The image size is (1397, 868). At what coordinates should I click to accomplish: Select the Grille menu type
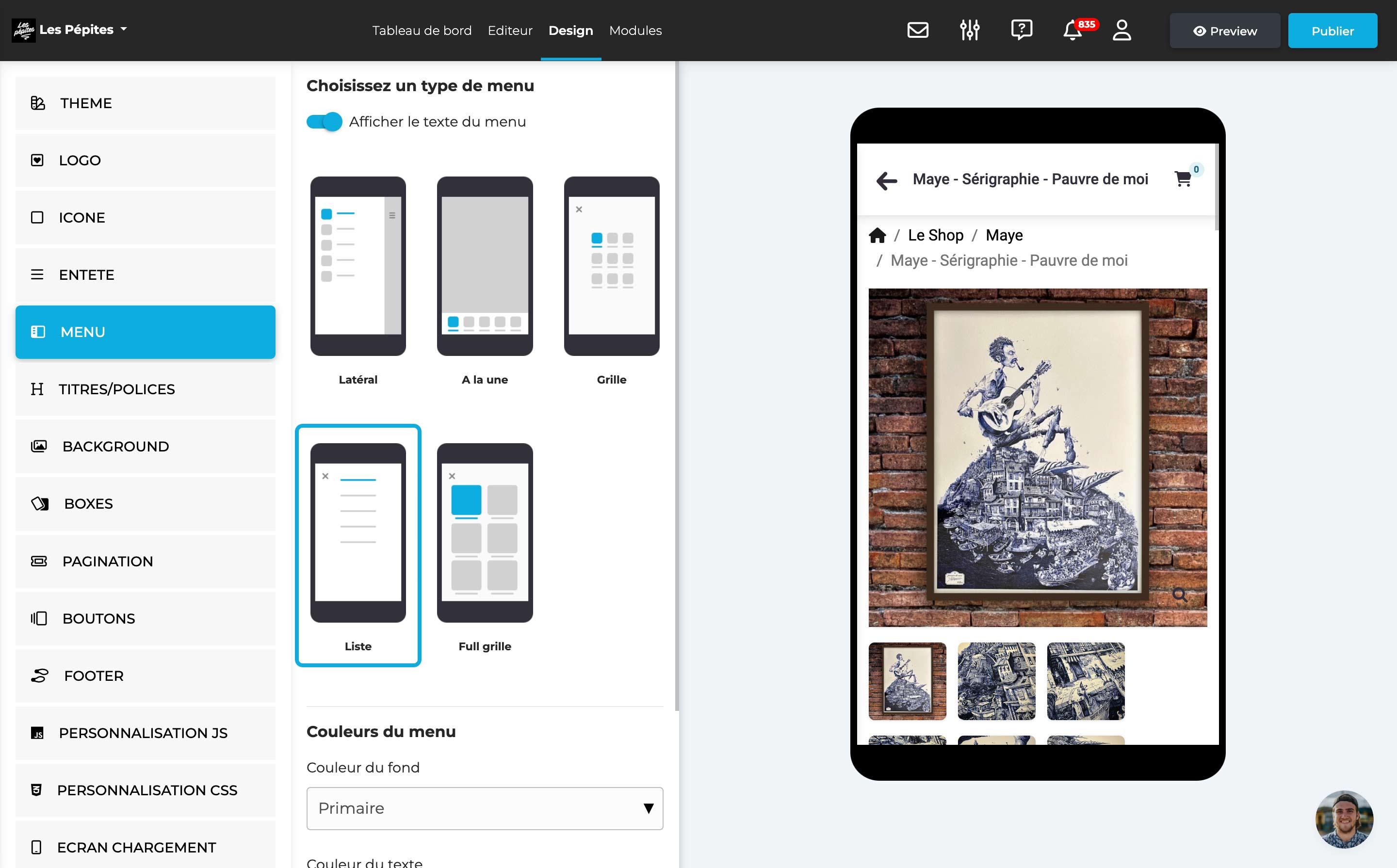pos(612,281)
